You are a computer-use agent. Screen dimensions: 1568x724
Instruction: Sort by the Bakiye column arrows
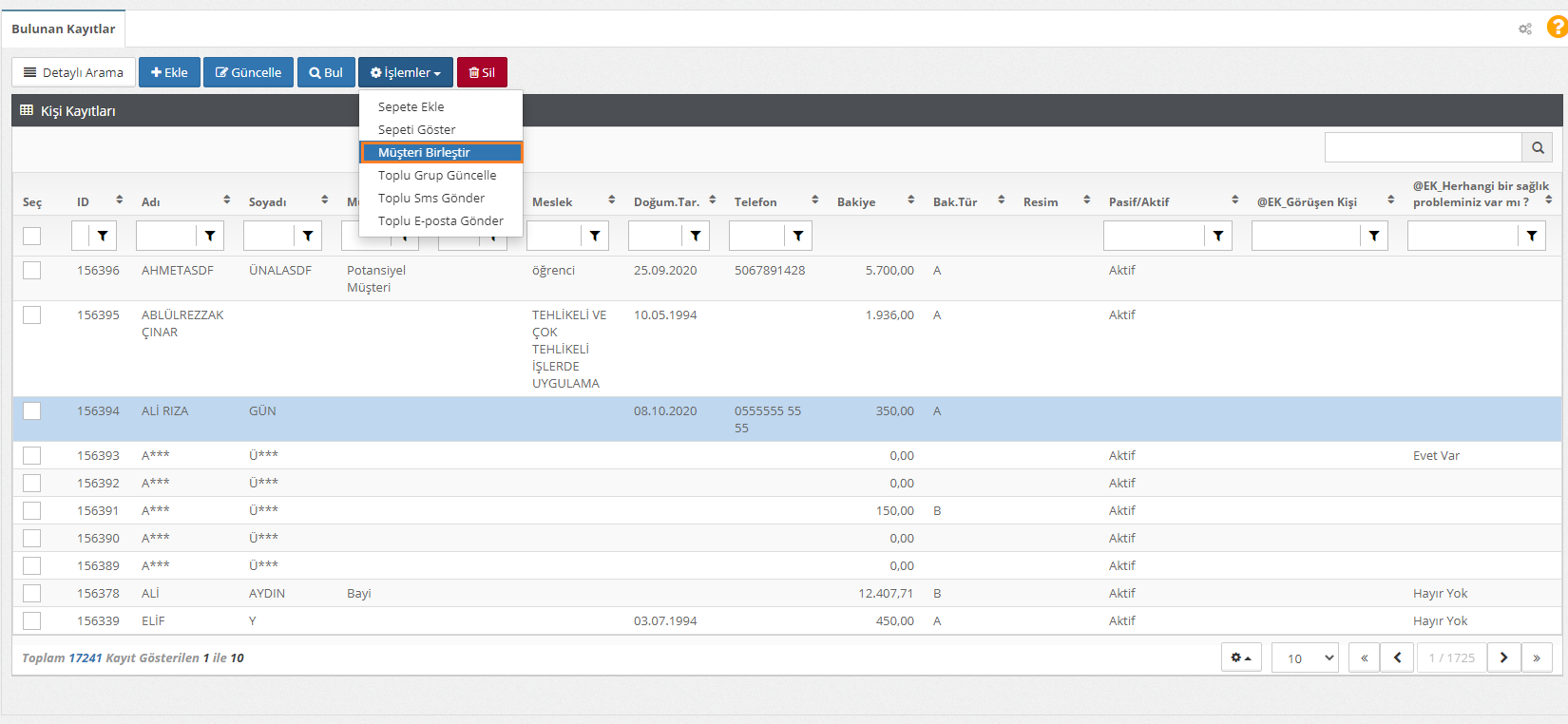click(x=910, y=200)
